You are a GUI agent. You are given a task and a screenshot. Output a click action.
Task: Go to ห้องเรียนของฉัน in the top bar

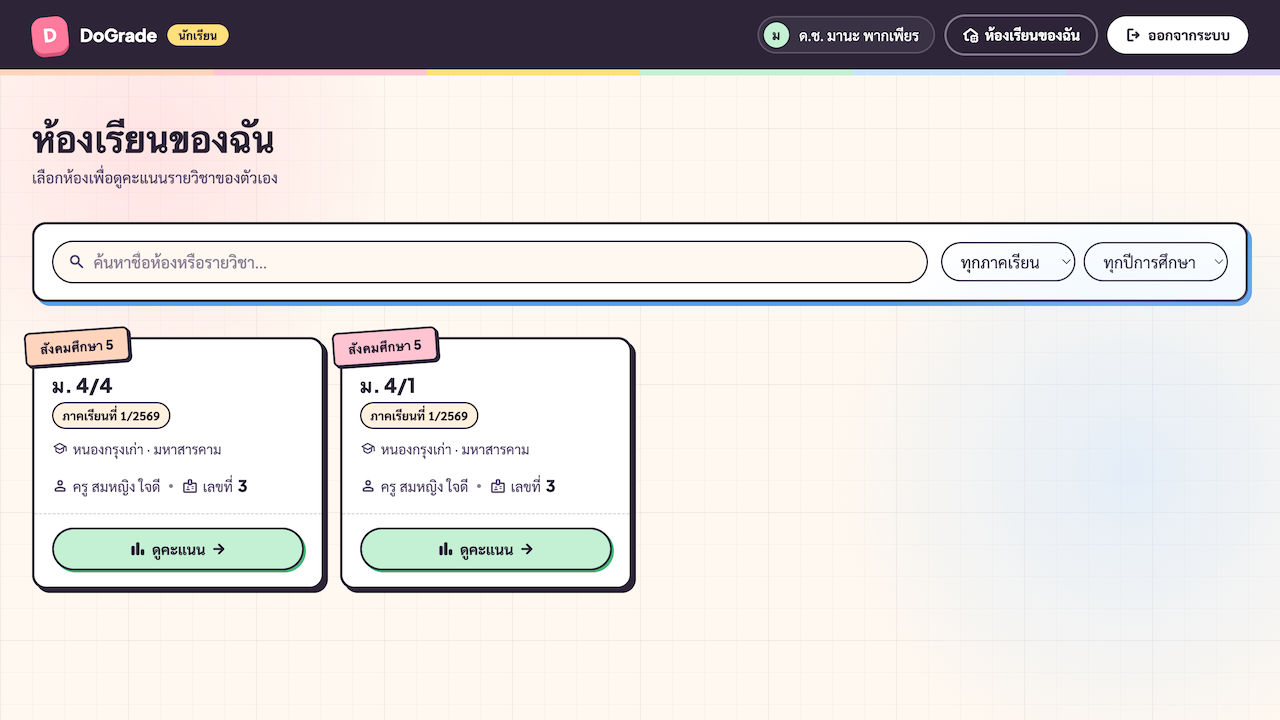[x=1021, y=35]
